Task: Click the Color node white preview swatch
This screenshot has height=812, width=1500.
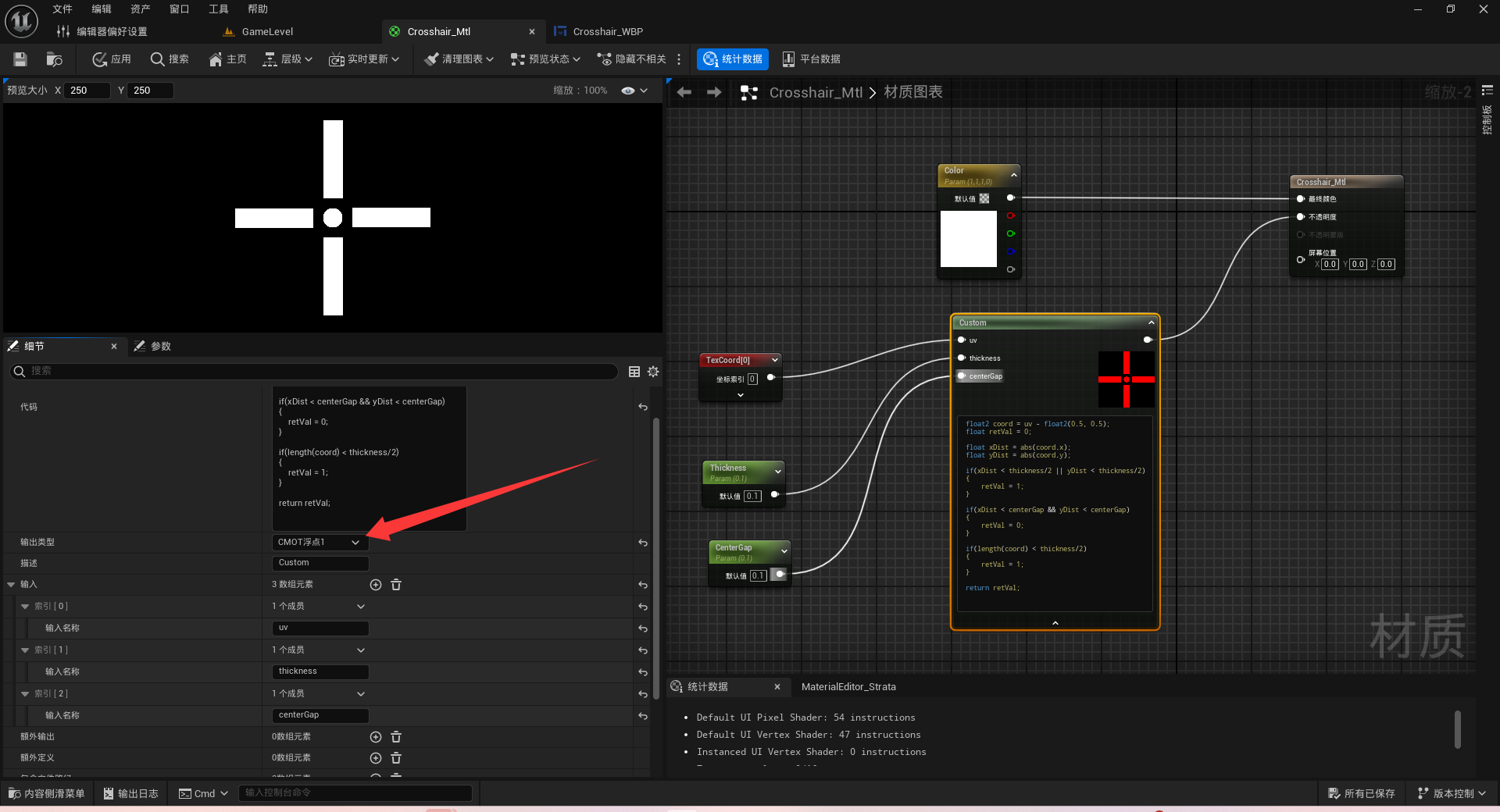Action: [x=969, y=239]
